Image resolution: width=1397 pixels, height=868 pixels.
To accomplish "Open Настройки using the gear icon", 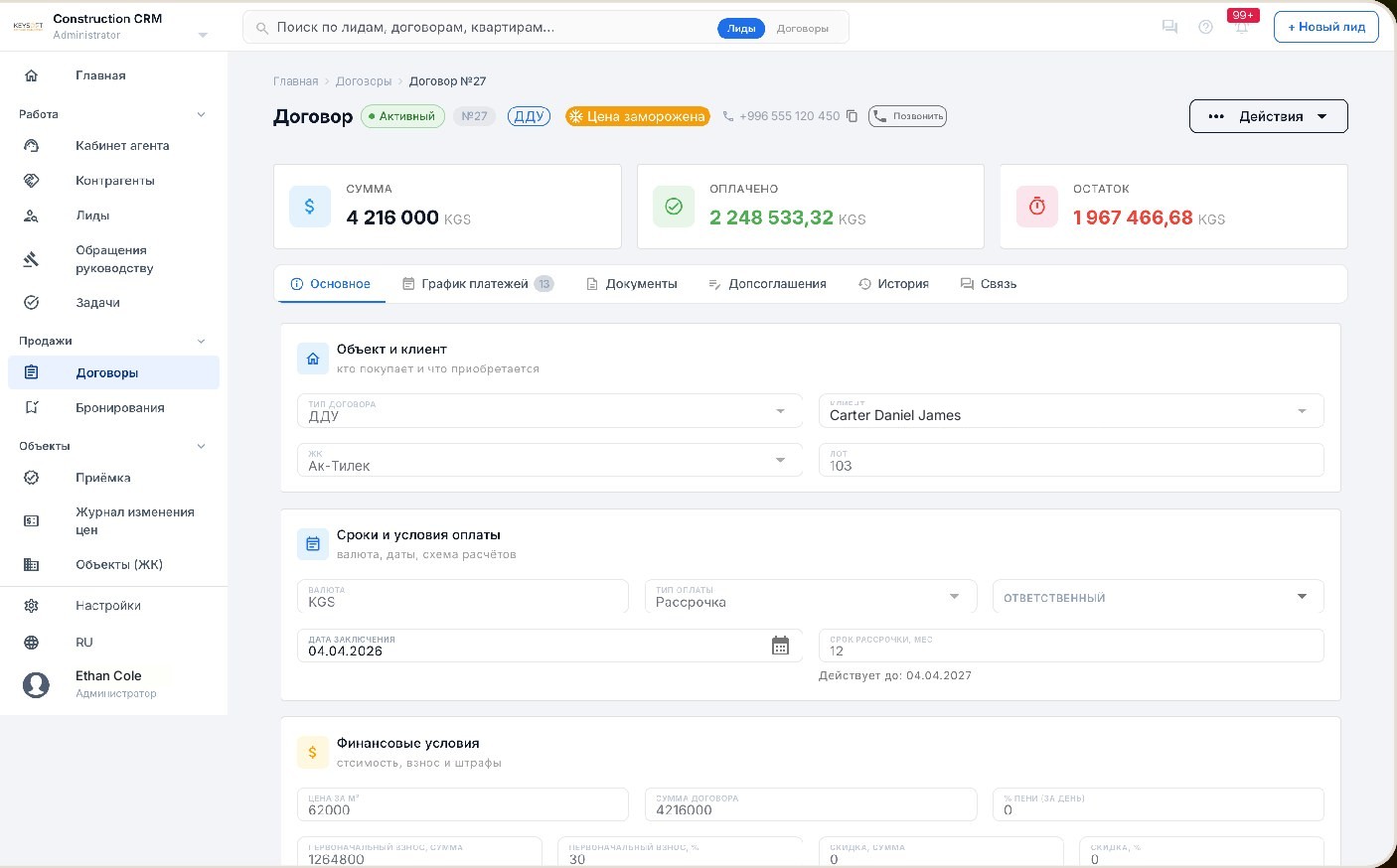I will [x=32, y=606].
